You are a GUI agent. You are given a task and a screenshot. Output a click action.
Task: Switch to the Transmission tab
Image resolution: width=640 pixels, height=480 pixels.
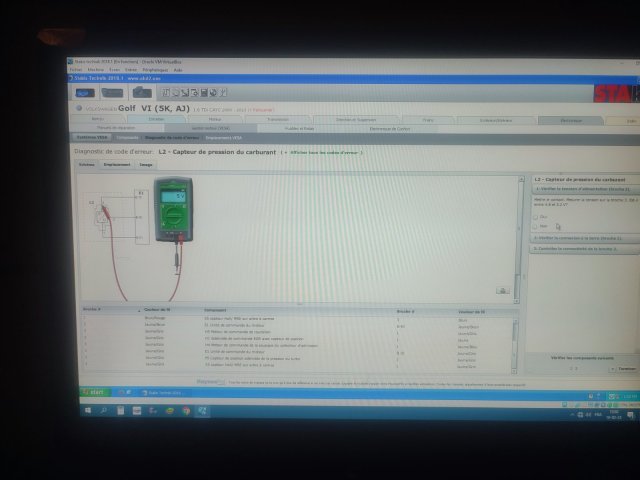tap(278, 120)
